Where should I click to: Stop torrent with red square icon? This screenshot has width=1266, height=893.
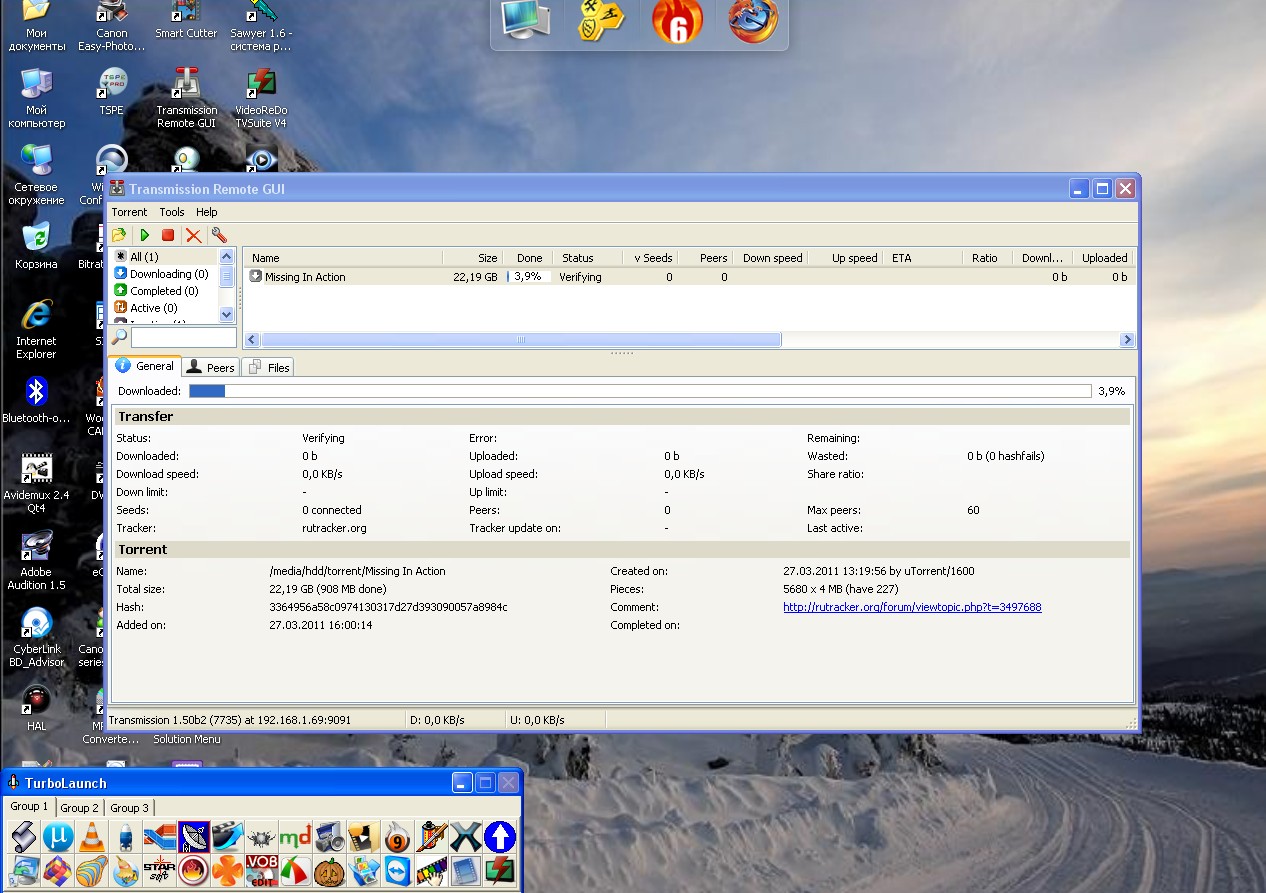point(168,235)
